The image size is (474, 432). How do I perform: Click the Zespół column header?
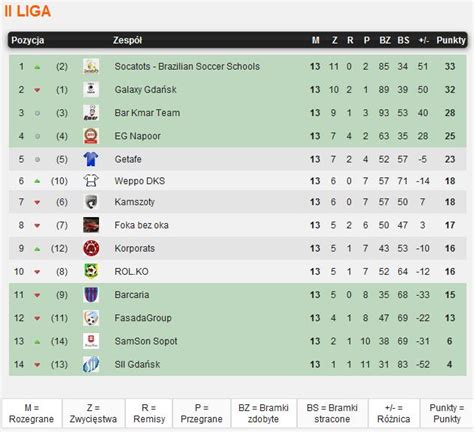[x=127, y=40]
